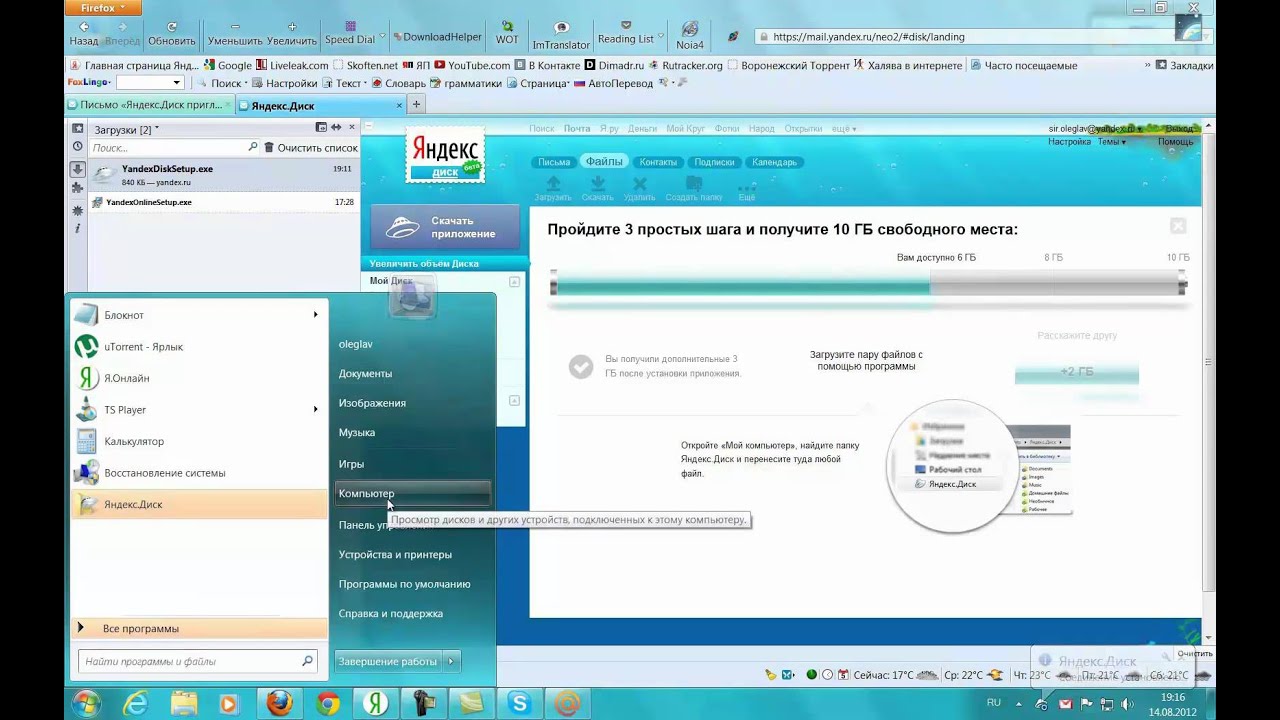Click the +2 ГБ button
The image size is (1280, 720).
[x=1077, y=372]
